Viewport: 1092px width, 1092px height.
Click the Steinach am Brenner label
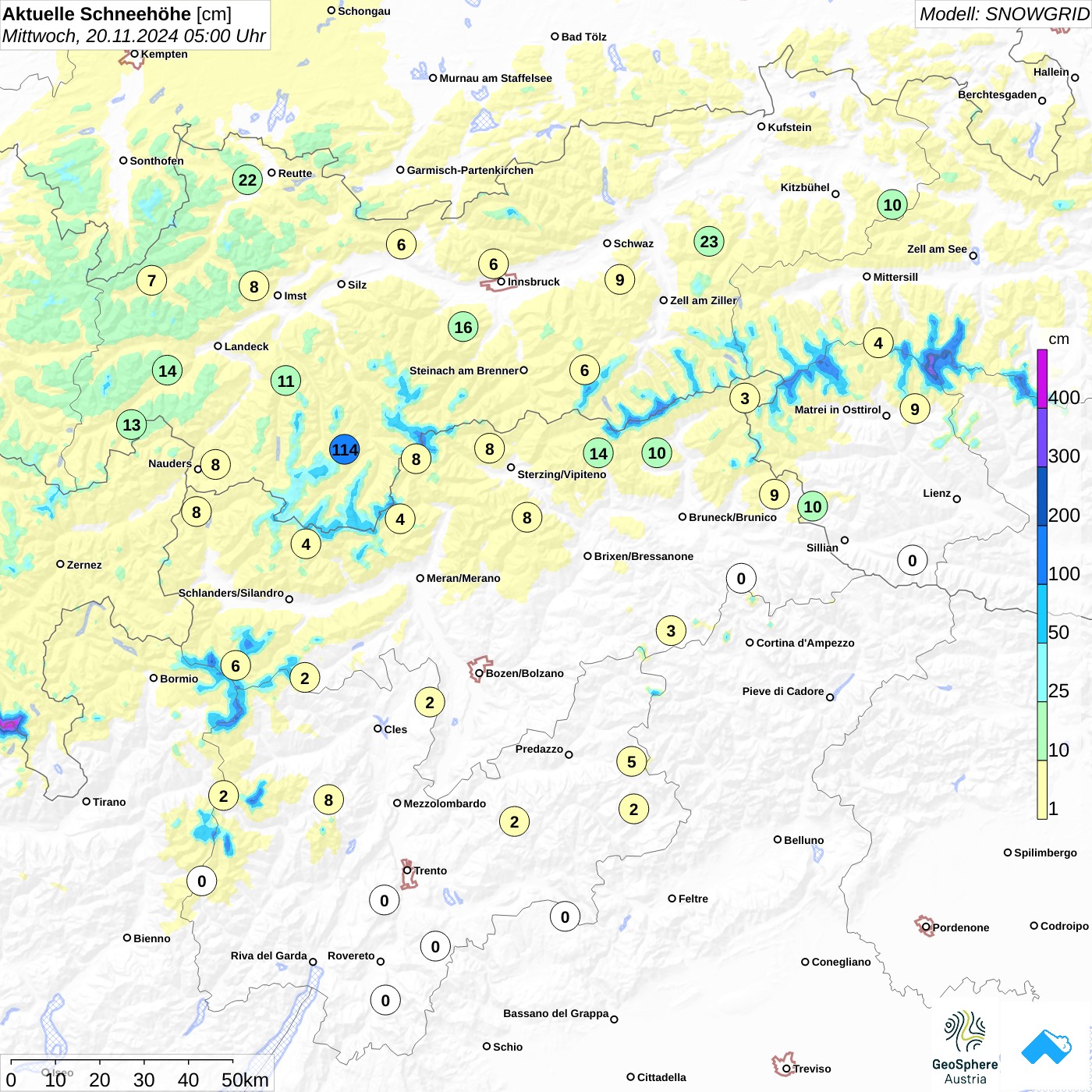[x=463, y=370]
